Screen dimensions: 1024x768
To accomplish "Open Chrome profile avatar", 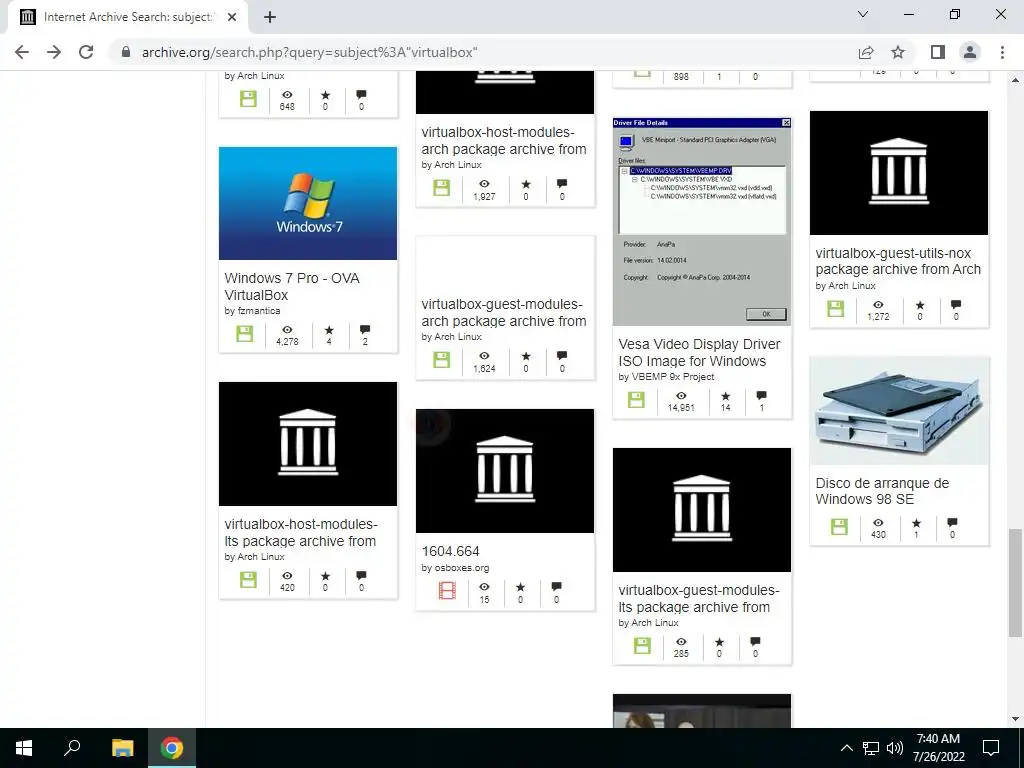I will pyautogui.click(x=970, y=52).
